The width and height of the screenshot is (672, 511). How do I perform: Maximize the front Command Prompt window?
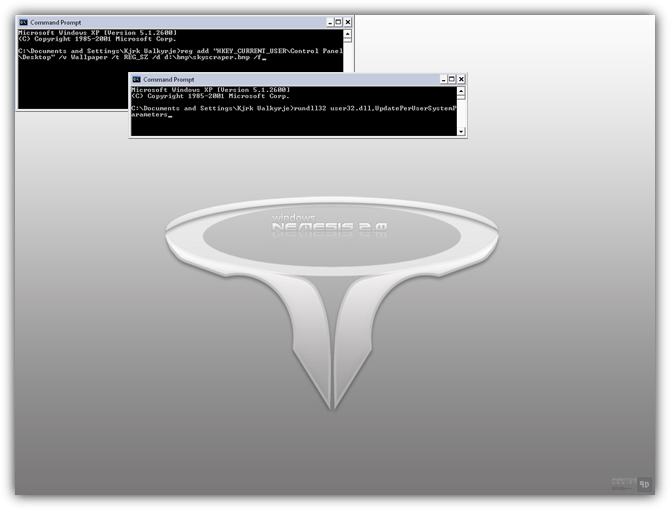click(x=449, y=79)
